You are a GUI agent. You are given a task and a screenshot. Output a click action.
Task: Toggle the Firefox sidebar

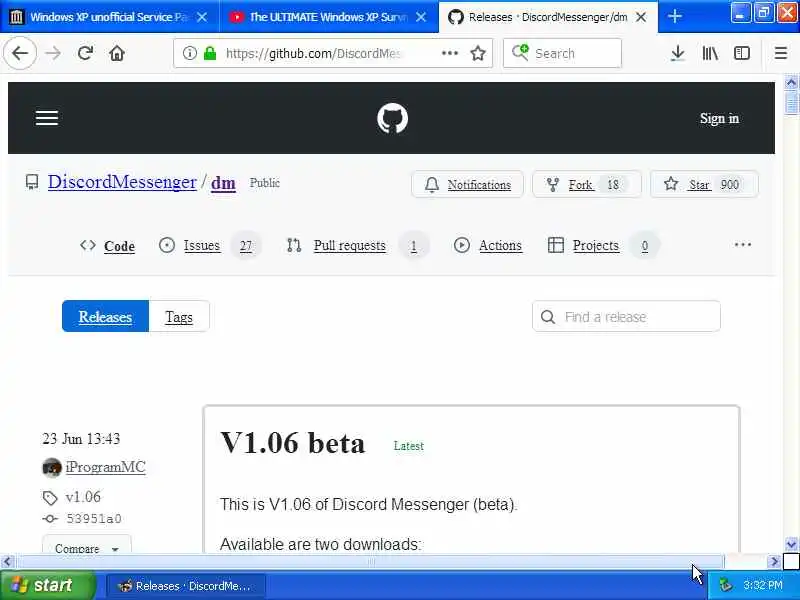click(742, 53)
